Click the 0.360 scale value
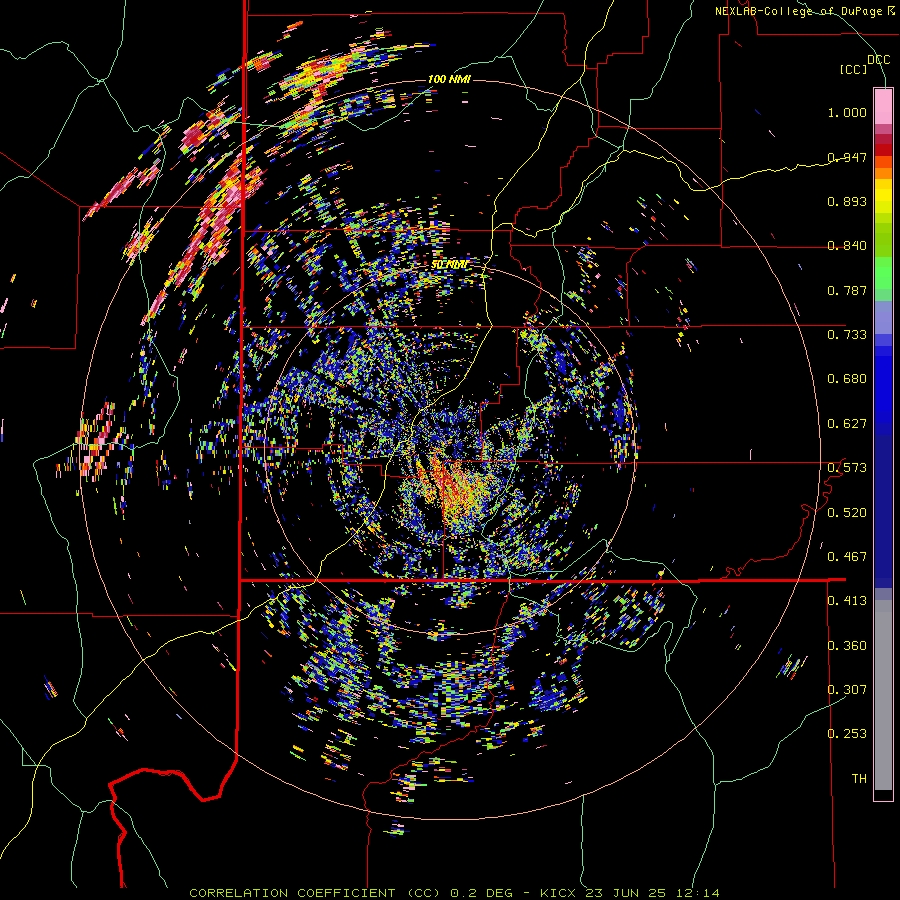The width and height of the screenshot is (900, 900). tap(847, 646)
